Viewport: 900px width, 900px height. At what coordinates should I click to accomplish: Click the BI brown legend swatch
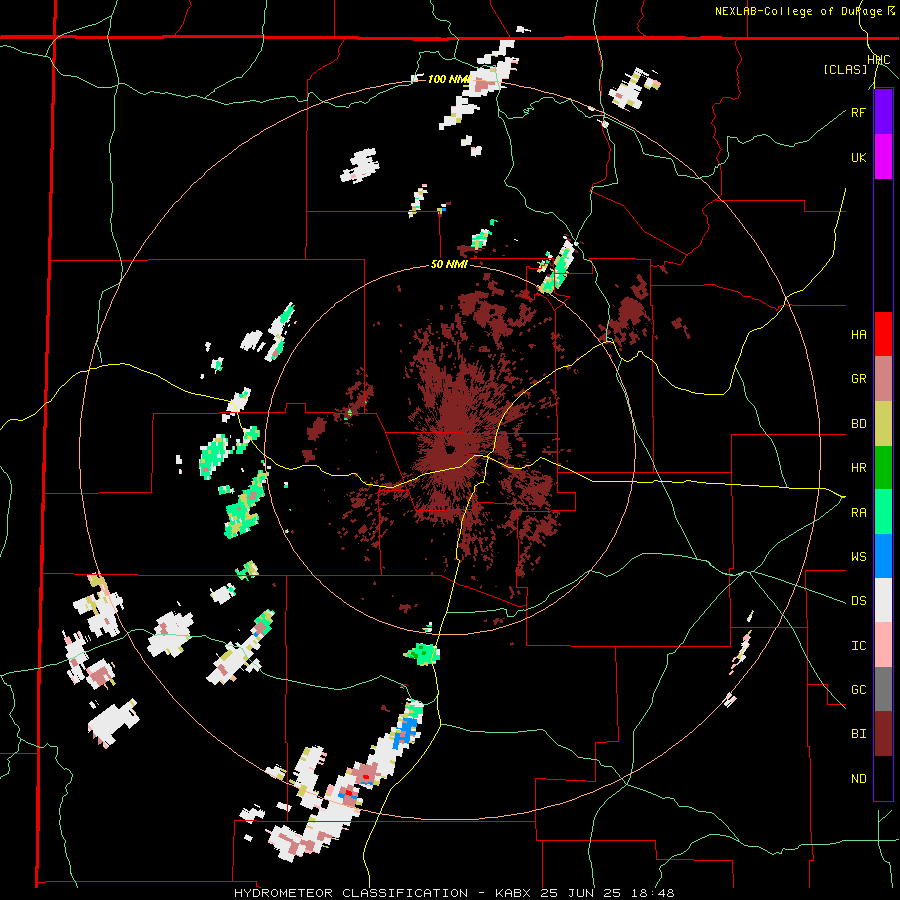[883, 734]
